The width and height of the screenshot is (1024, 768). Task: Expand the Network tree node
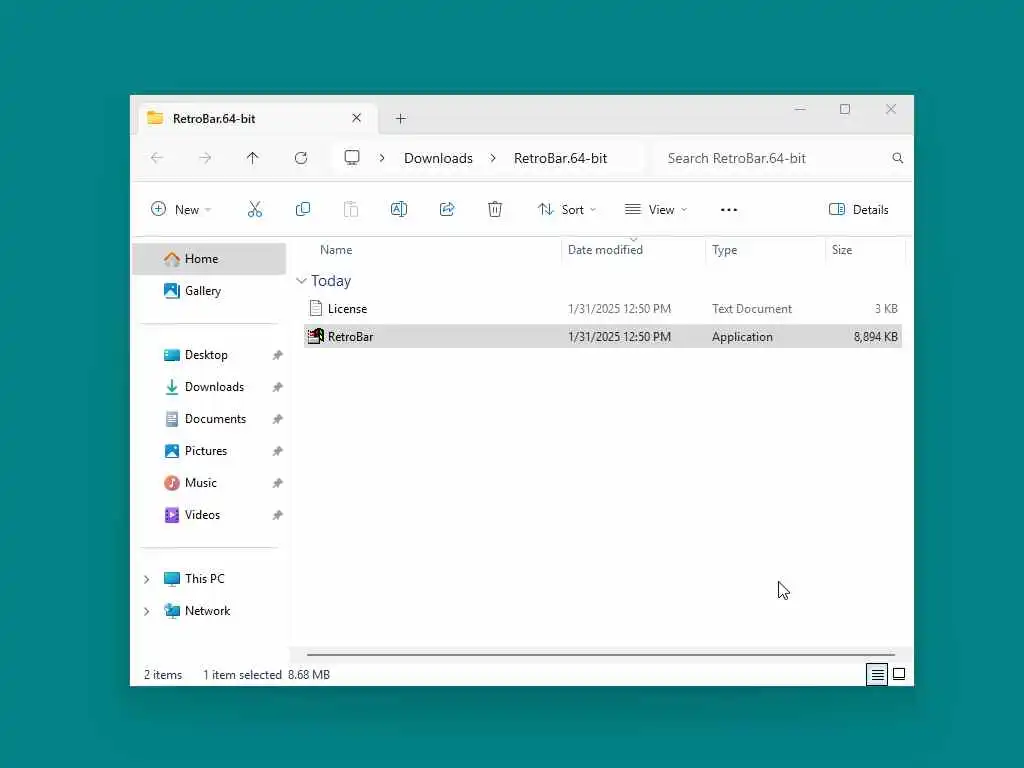pyautogui.click(x=146, y=611)
